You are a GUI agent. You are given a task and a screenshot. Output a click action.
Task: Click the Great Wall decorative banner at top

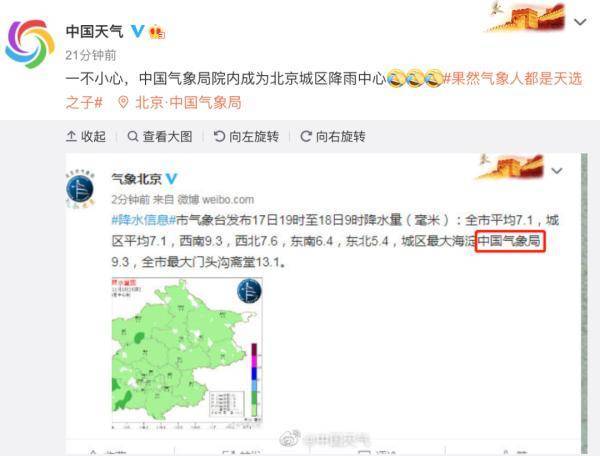click(x=526, y=18)
